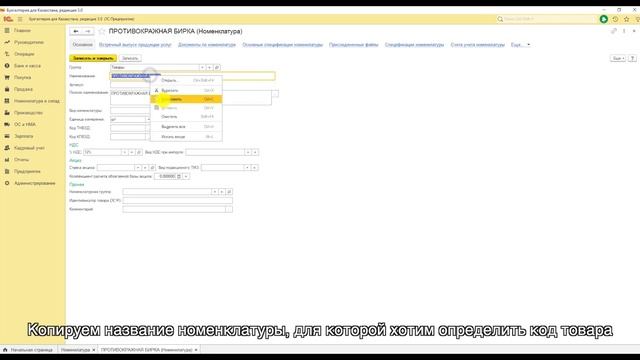
Task: Click the Покупки shopping cart icon
Action: (7, 78)
